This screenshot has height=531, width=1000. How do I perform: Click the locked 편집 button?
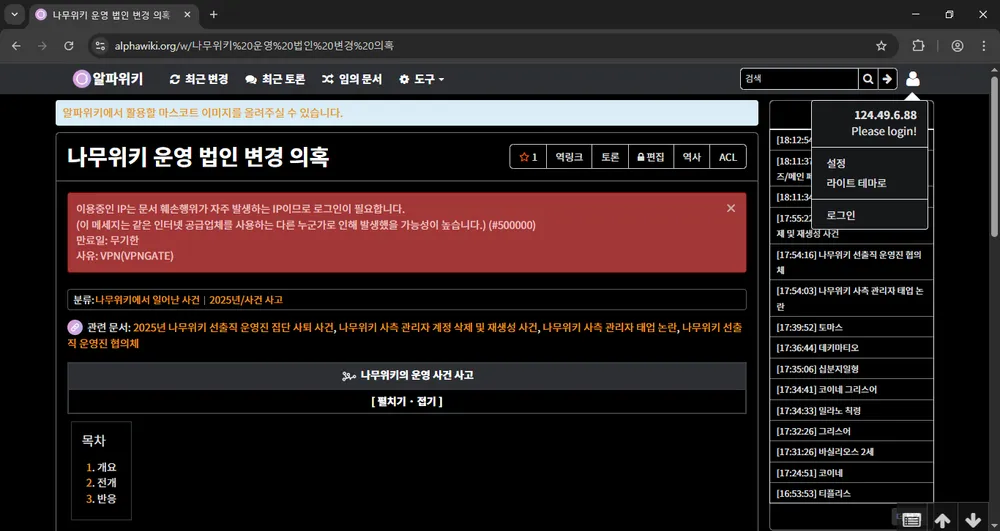coord(651,157)
